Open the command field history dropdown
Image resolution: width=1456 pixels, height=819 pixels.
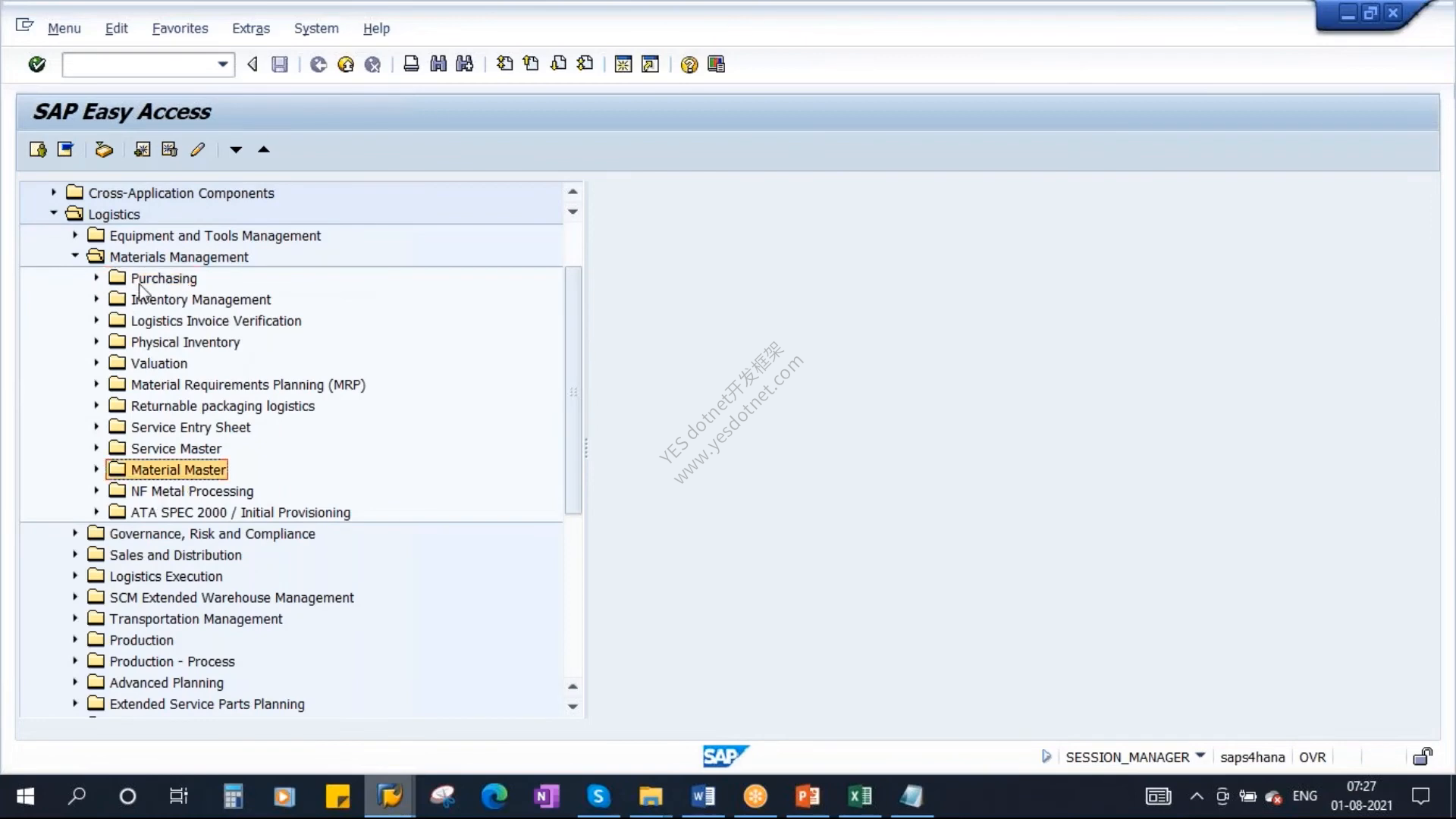pos(222,64)
